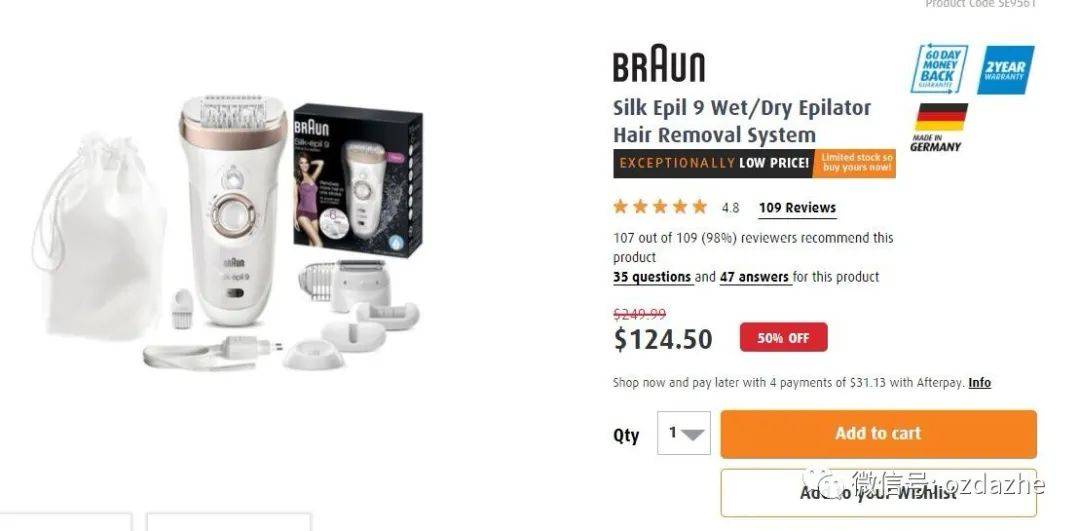Click the main epilator product image
Image resolution: width=1080 pixels, height=531 pixels.
point(233,210)
